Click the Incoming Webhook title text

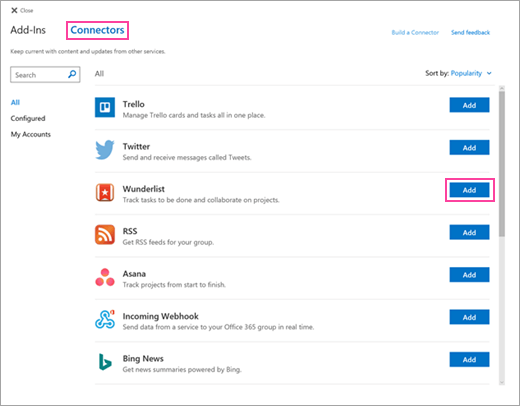pyautogui.click(x=160, y=316)
